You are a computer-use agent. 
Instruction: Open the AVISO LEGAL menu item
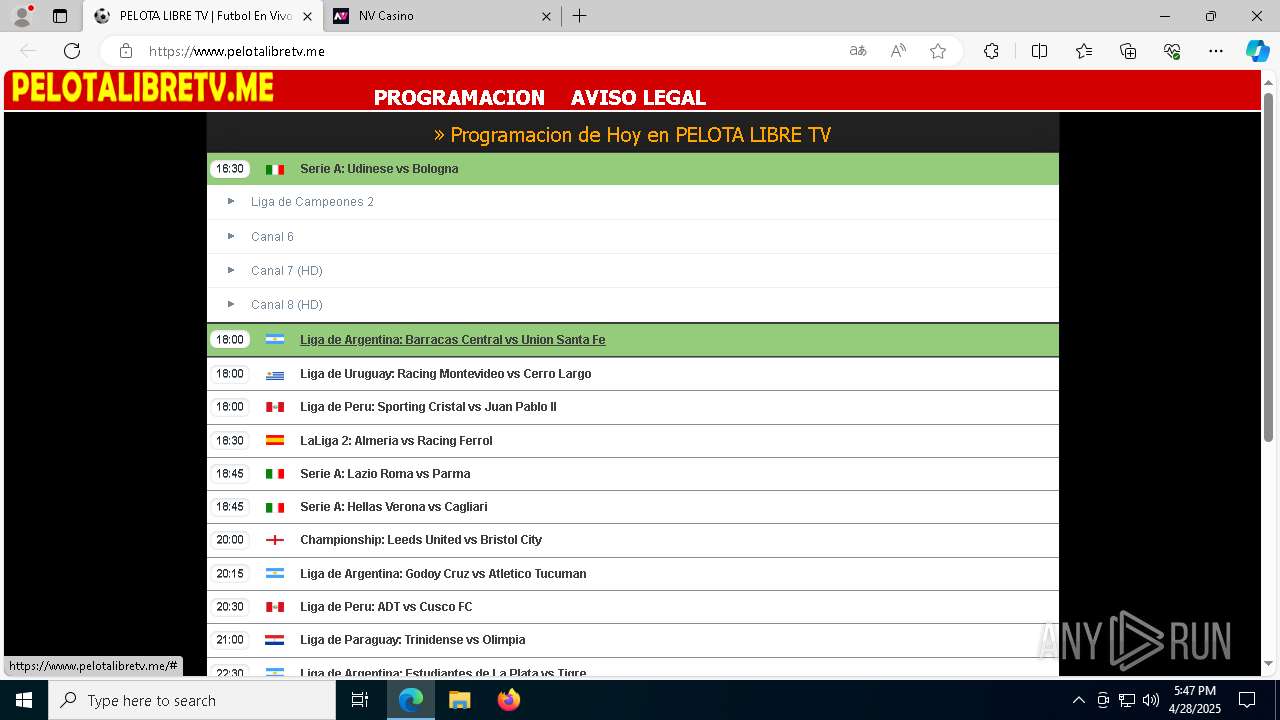pyautogui.click(x=638, y=97)
